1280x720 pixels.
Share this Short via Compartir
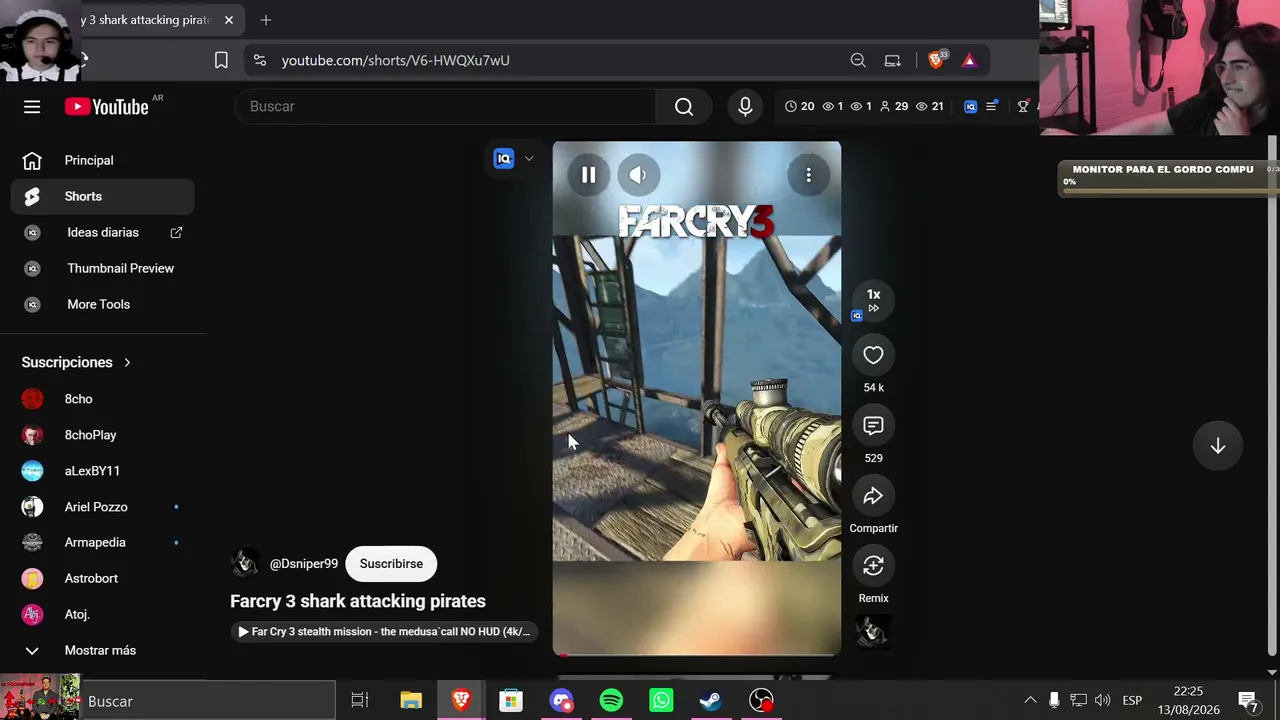tap(873, 496)
